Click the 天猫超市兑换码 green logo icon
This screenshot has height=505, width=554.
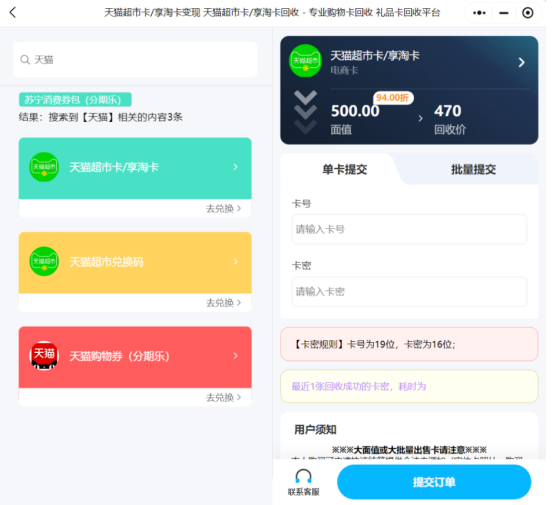pos(44,262)
